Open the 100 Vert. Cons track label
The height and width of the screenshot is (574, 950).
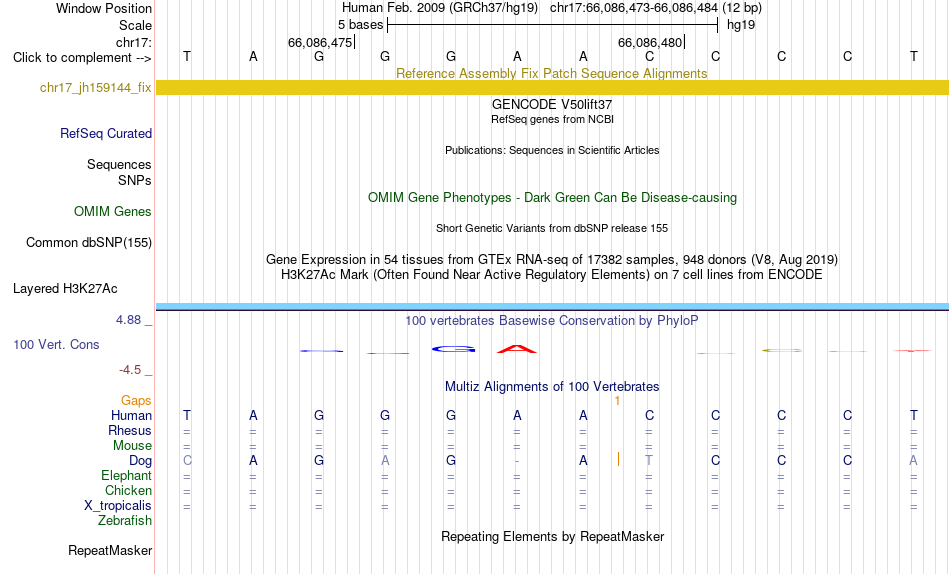[56, 344]
